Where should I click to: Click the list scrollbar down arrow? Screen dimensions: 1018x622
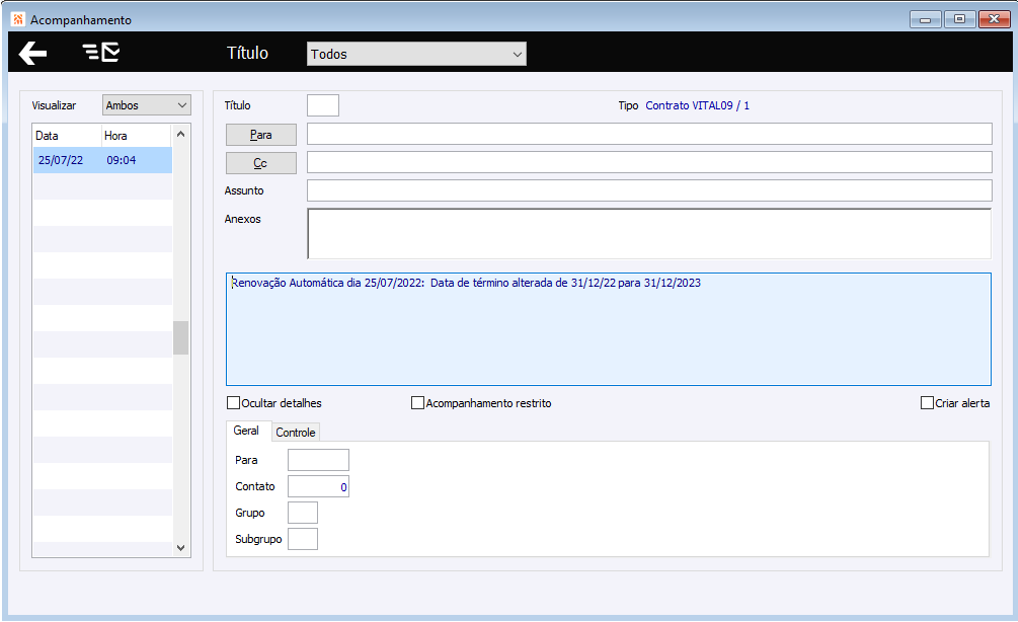[x=180, y=548]
